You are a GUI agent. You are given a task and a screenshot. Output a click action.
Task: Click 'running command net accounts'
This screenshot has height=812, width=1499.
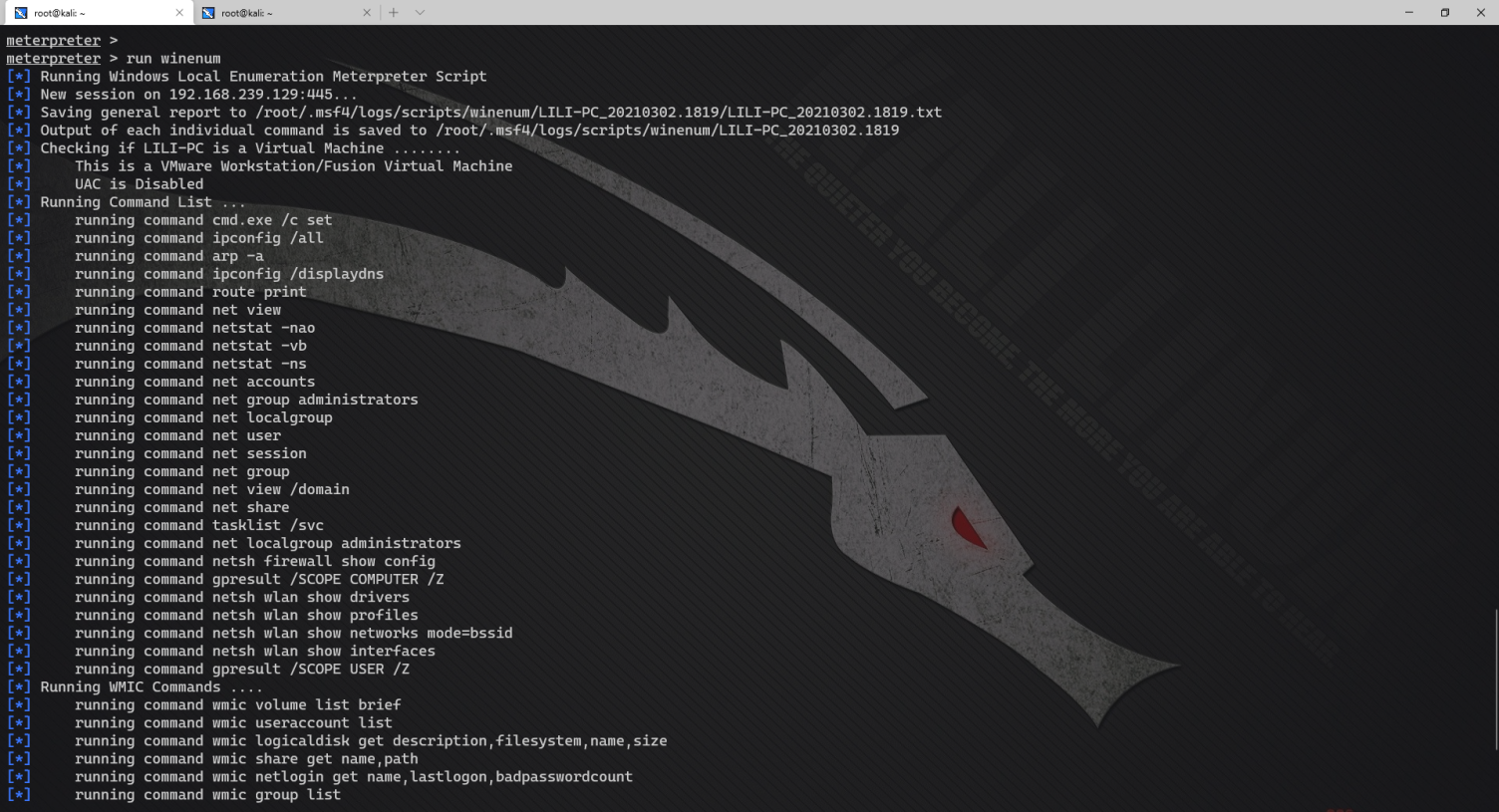click(194, 382)
